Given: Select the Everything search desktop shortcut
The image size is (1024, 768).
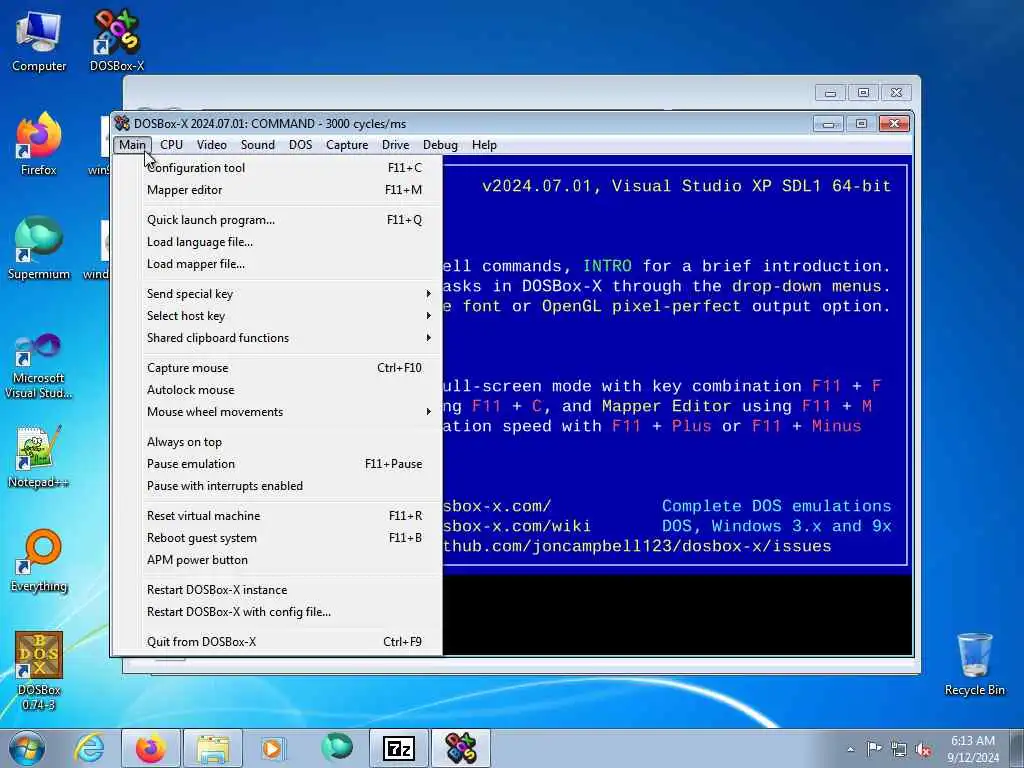Looking at the screenshot, I should coord(39,561).
